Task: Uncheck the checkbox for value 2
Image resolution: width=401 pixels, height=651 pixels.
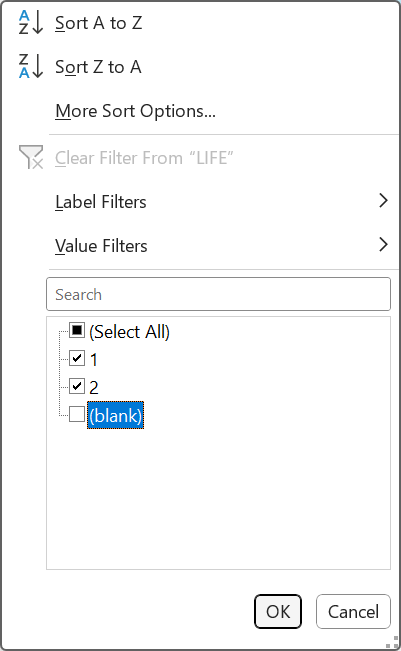Action: [77, 386]
